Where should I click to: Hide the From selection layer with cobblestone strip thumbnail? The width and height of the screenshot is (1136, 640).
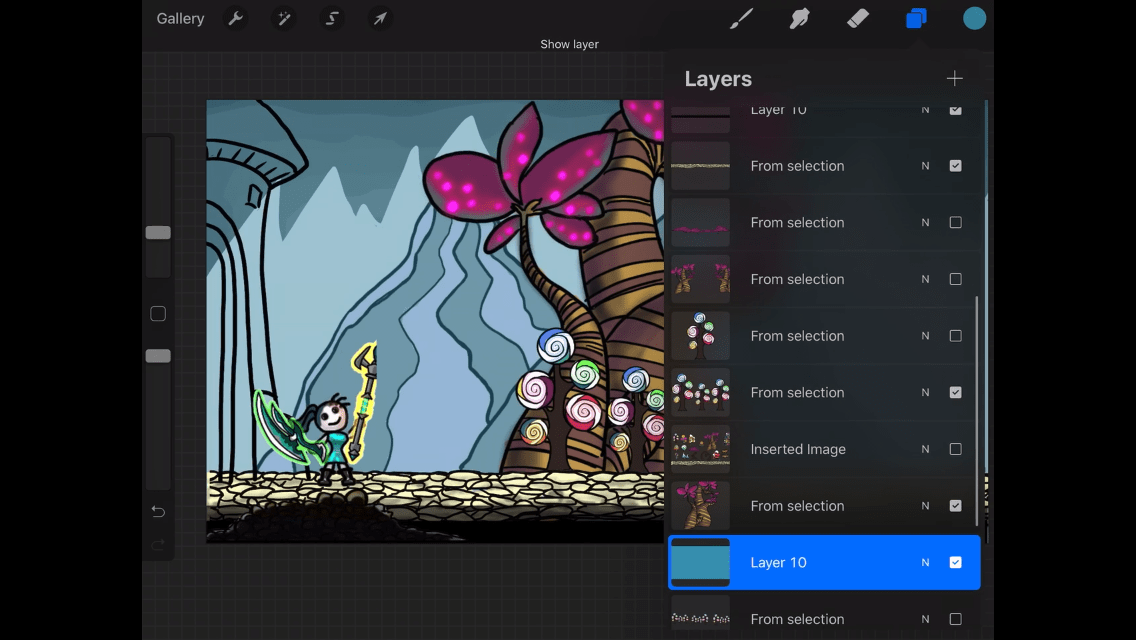(956, 166)
